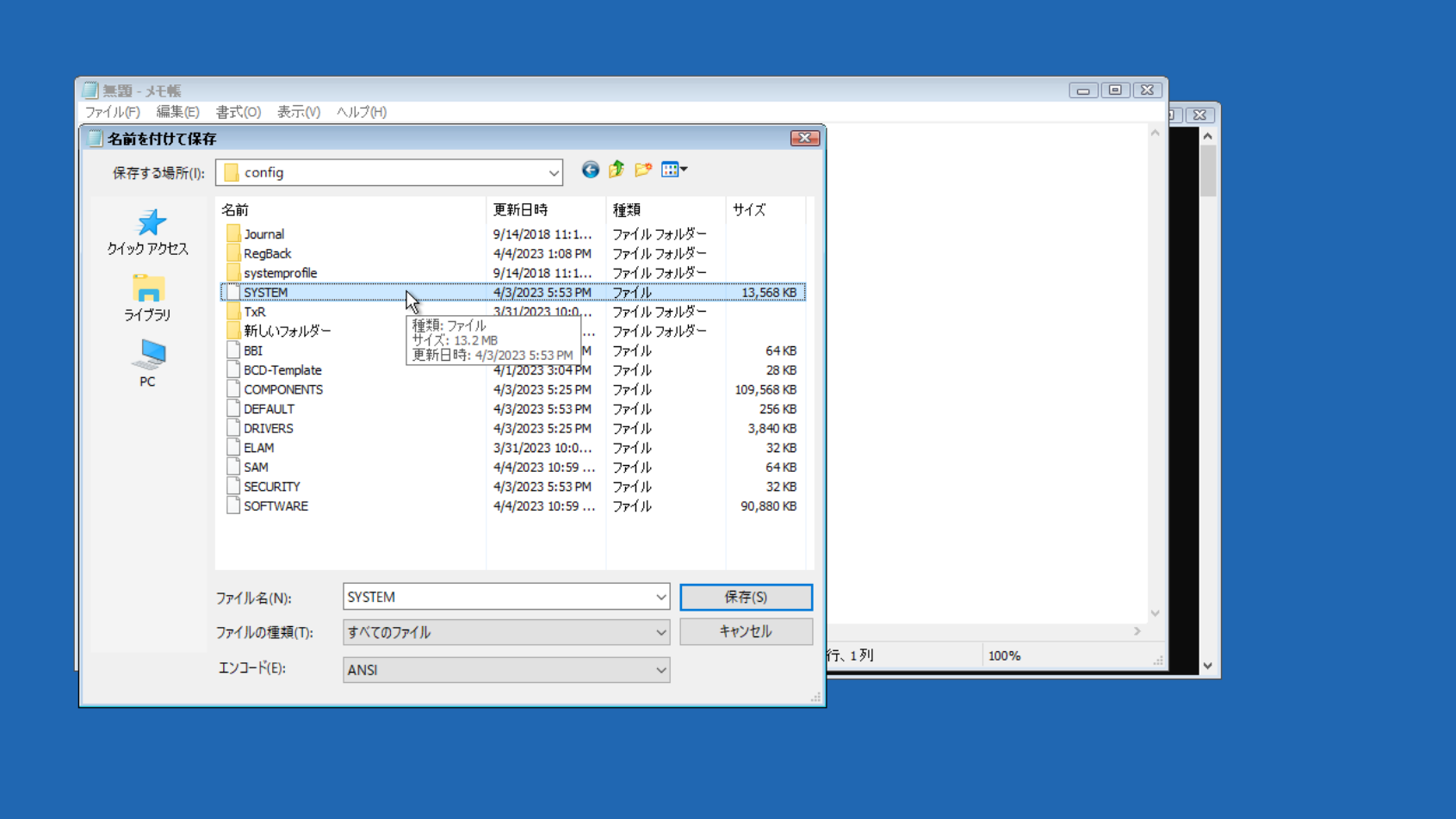Create a new folder via toolbar icon

tap(643, 170)
